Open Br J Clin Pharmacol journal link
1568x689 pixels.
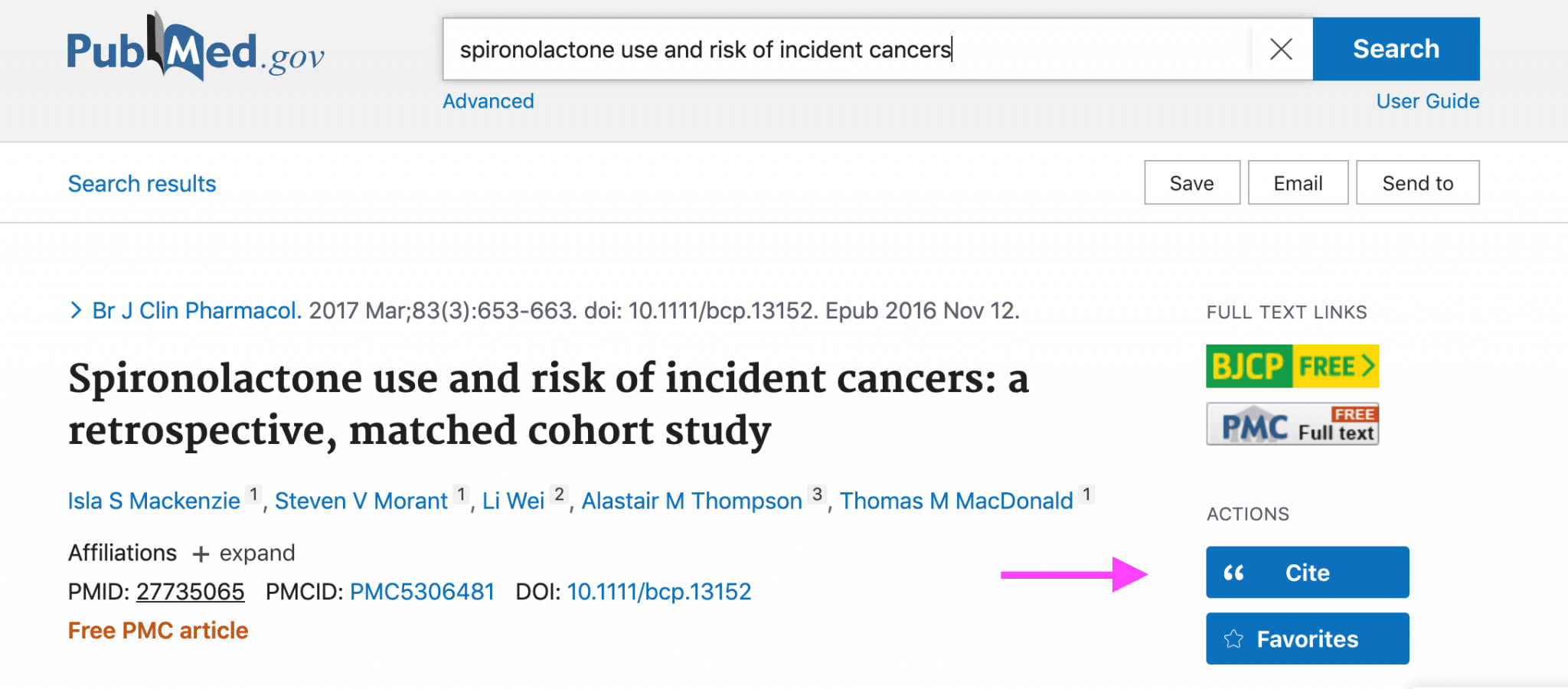pyautogui.click(x=198, y=310)
